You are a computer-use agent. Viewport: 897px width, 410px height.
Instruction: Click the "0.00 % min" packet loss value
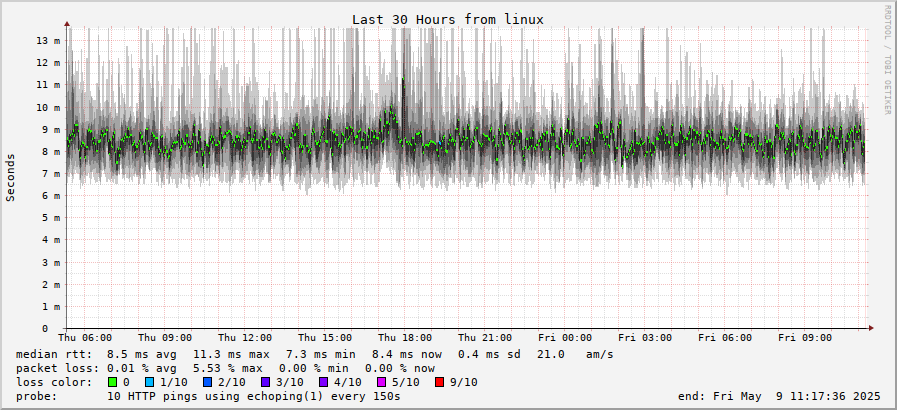click(x=313, y=368)
